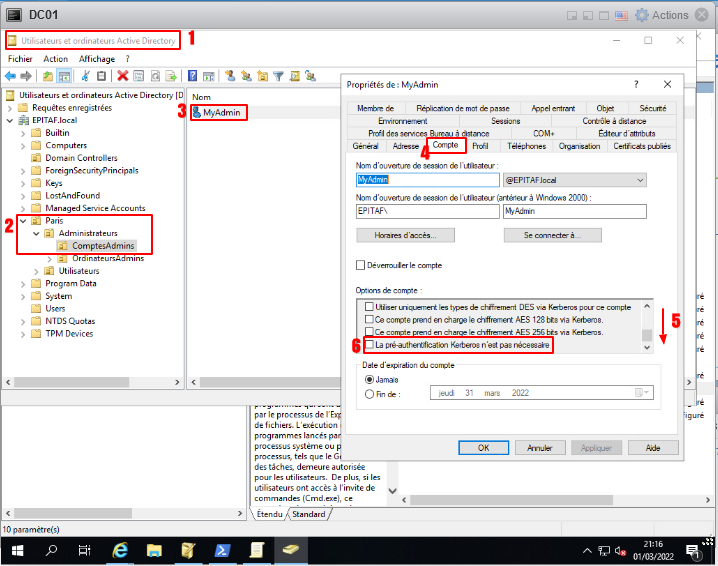This screenshot has height=566, width=718.
Task: Click OK in the MyAdmin properties dialog
Action: tap(482, 447)
